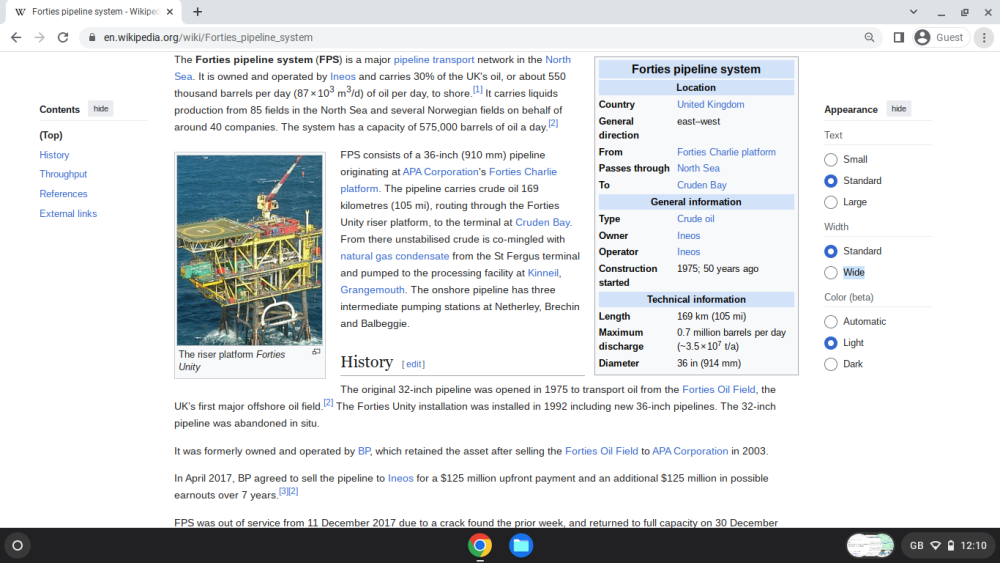Open status tray showing 12:10
Screen dimensions: 1000x563
pos(948,546)
